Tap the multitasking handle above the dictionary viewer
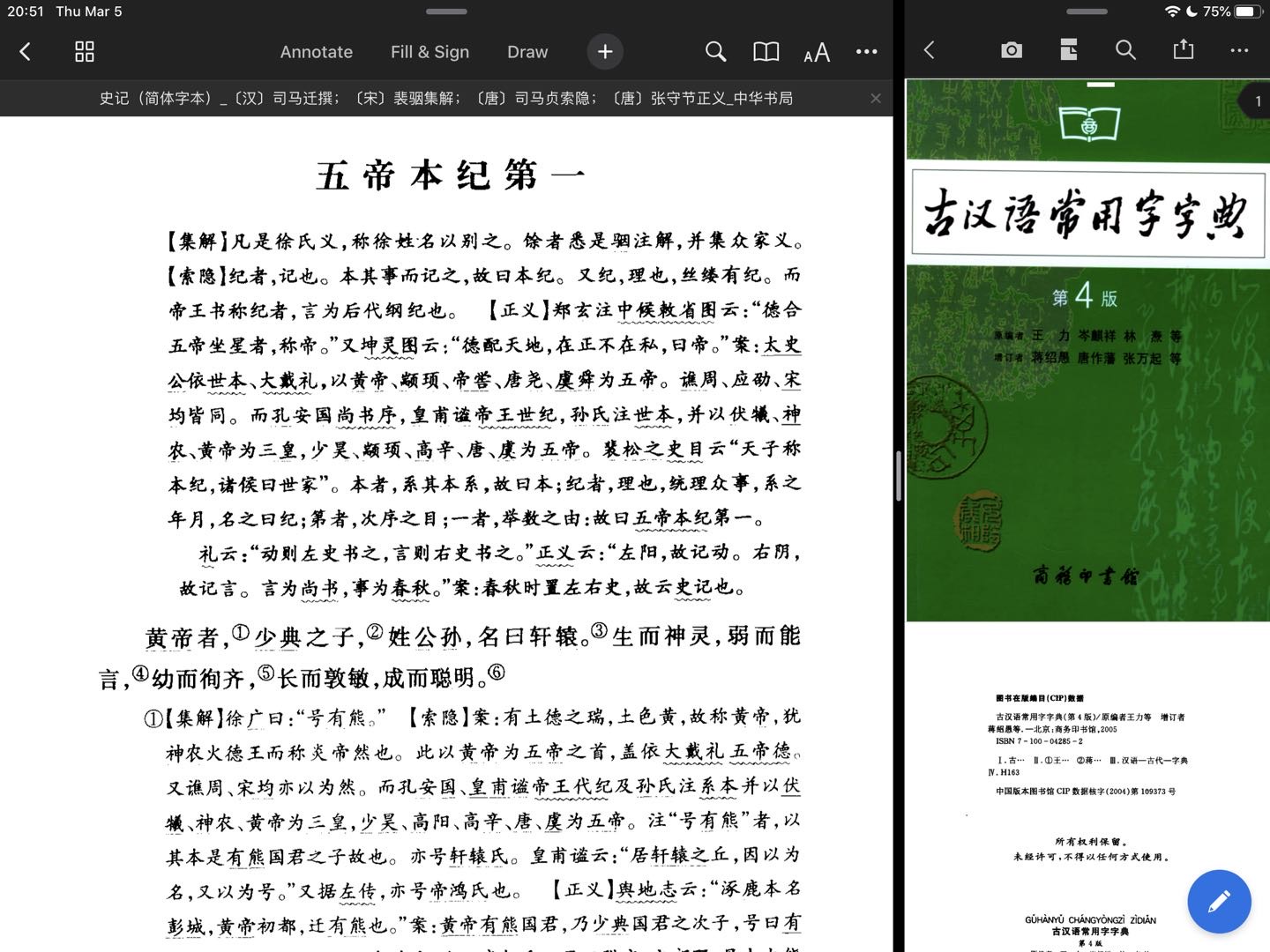Viewport: 1270px width, 952px height. (1087, 11)
